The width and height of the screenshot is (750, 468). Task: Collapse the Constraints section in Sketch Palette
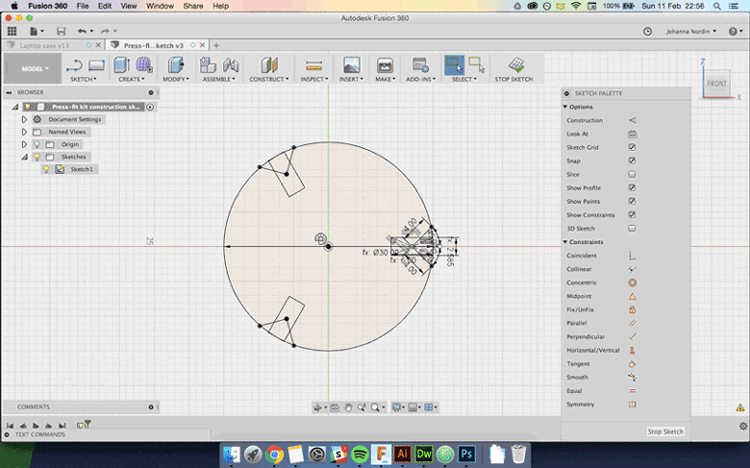pos(566,242)
